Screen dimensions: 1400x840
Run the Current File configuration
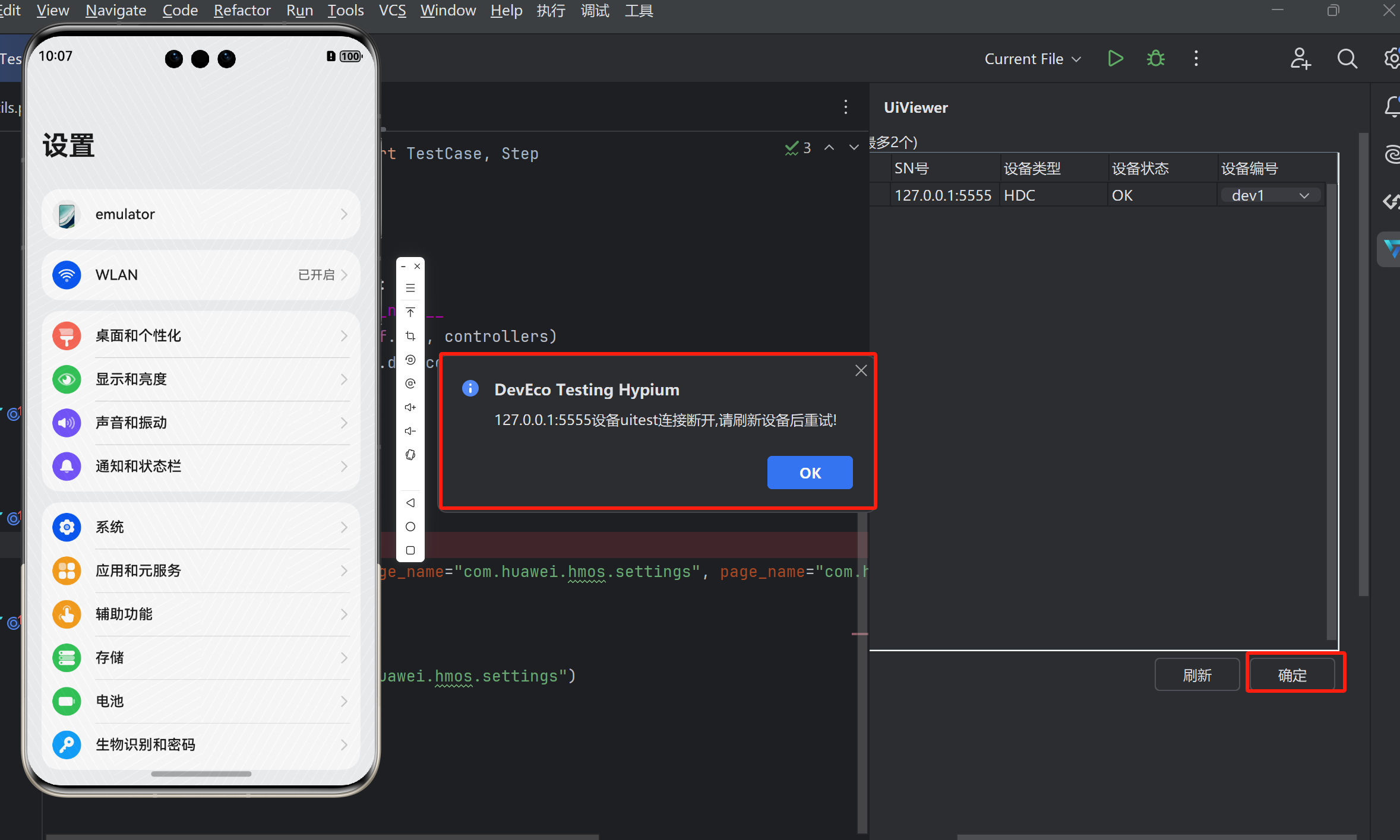click(1115, 59)
